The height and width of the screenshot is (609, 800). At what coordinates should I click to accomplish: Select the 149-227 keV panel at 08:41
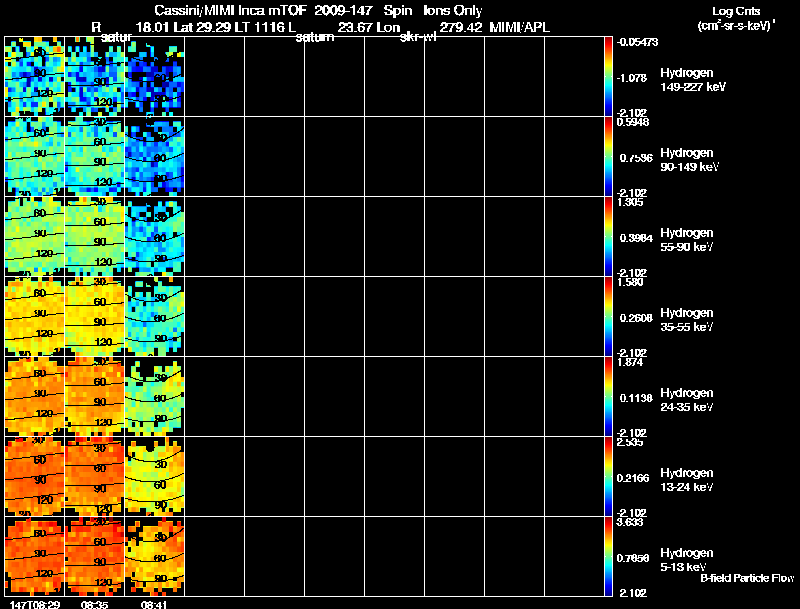click(155, 77)
